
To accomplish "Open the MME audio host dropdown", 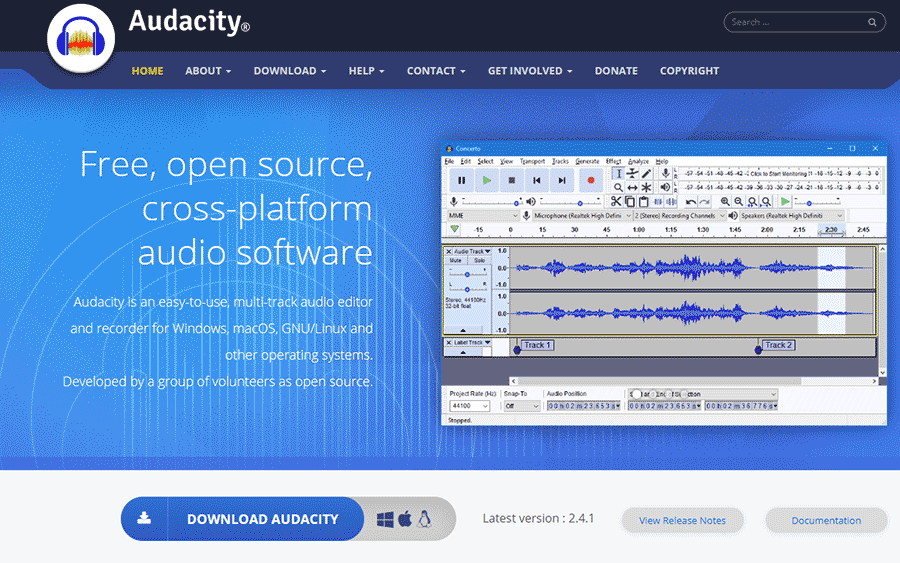I will pyautogui.click(x=483, y=216).
